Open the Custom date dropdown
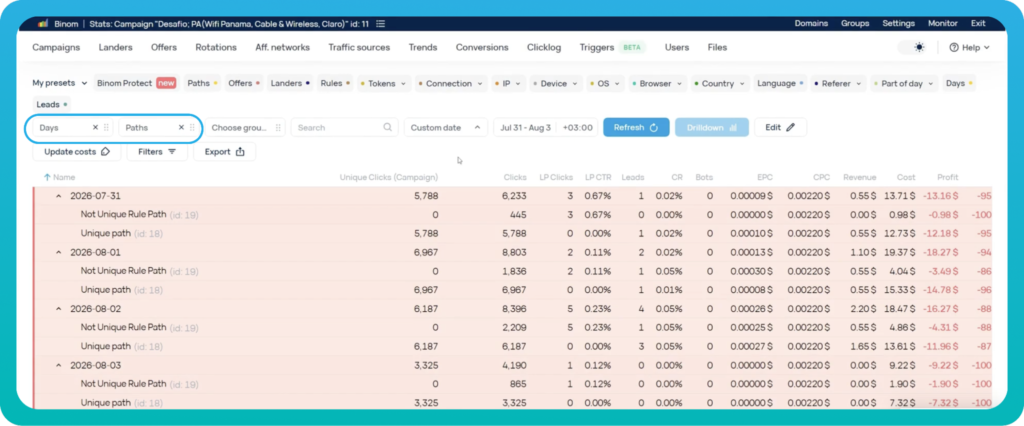Screen dimensions: 1024x426 [x=445, y=127]
